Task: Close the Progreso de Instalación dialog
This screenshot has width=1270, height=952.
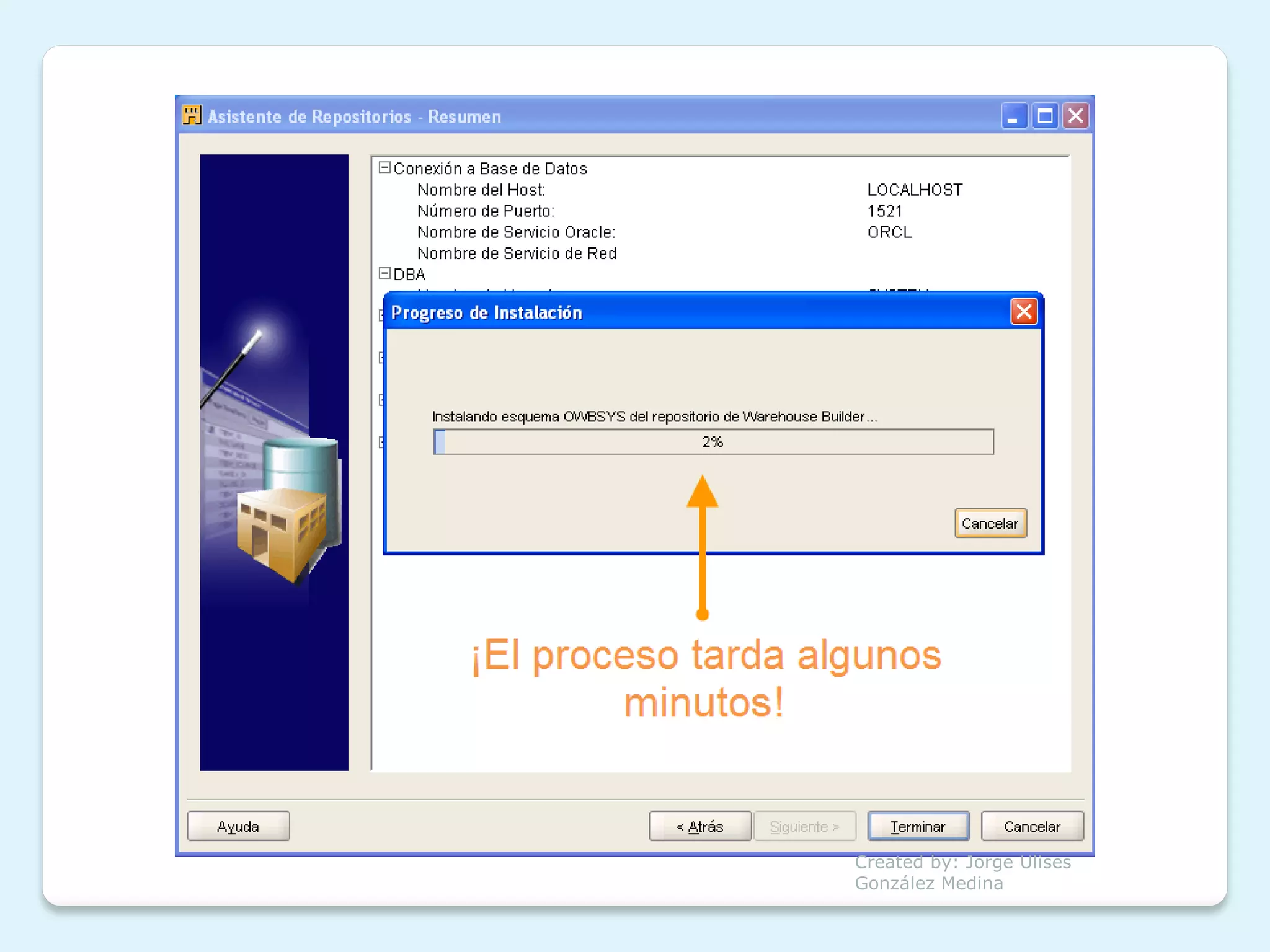Action: (x=1024, y=312)
